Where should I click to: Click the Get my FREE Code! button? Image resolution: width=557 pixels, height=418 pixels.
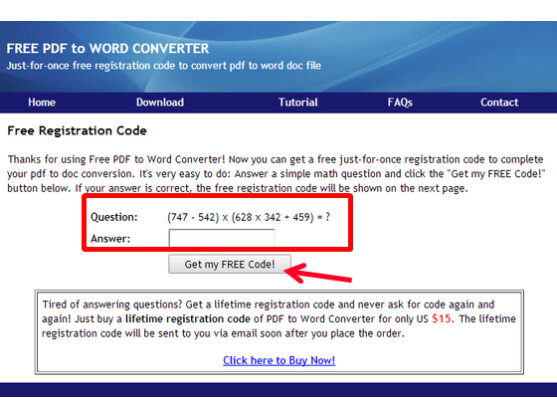tap(230, 264)
